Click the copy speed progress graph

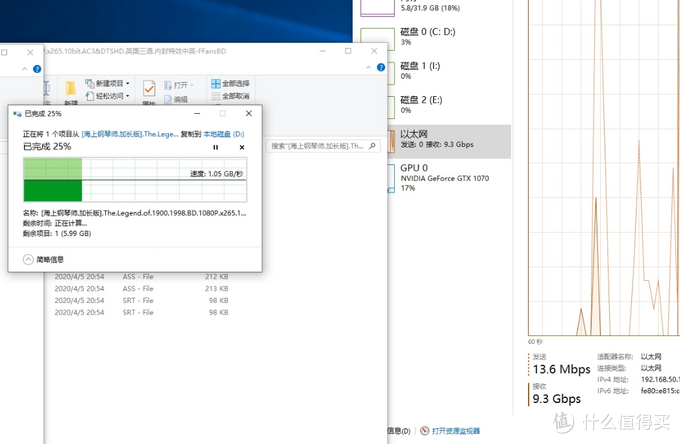135,180
